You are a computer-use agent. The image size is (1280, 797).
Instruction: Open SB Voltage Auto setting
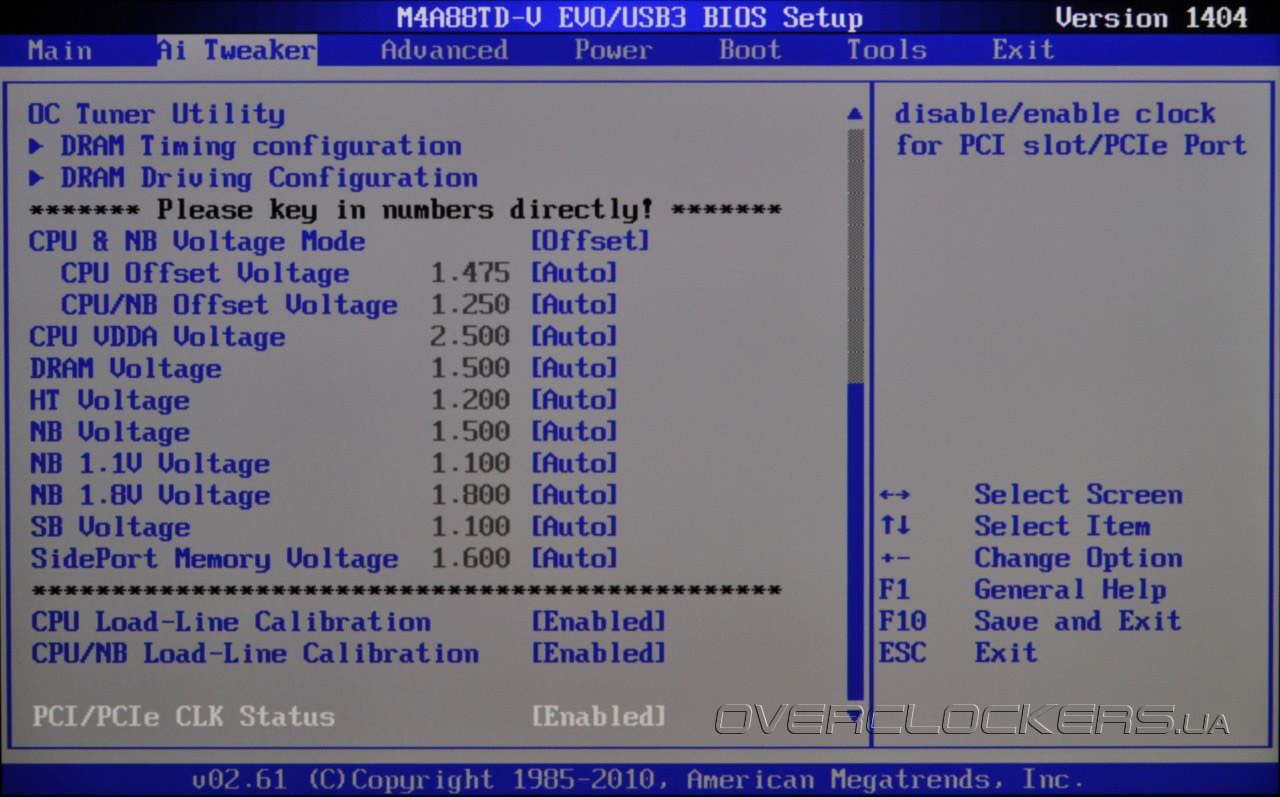pyautogui.click(x=574, y=527)
